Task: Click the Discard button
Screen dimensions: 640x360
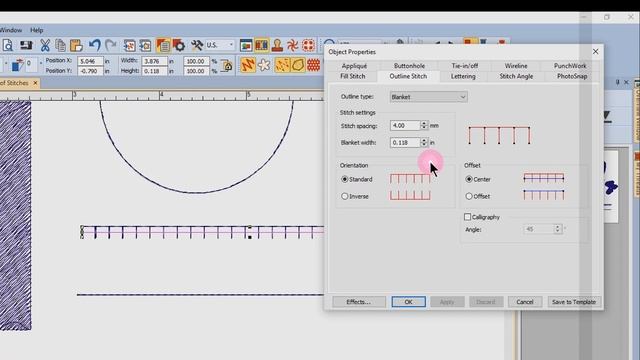Action: pos(486,302)
